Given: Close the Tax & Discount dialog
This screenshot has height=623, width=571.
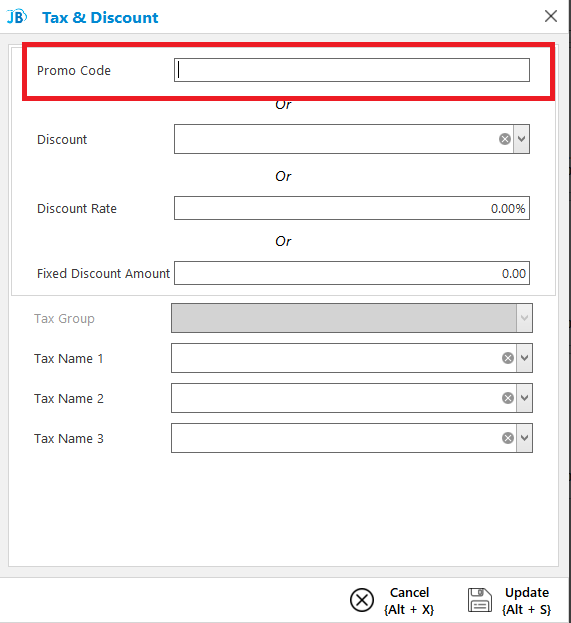Looking at the screenshot, I should (551, 16).
